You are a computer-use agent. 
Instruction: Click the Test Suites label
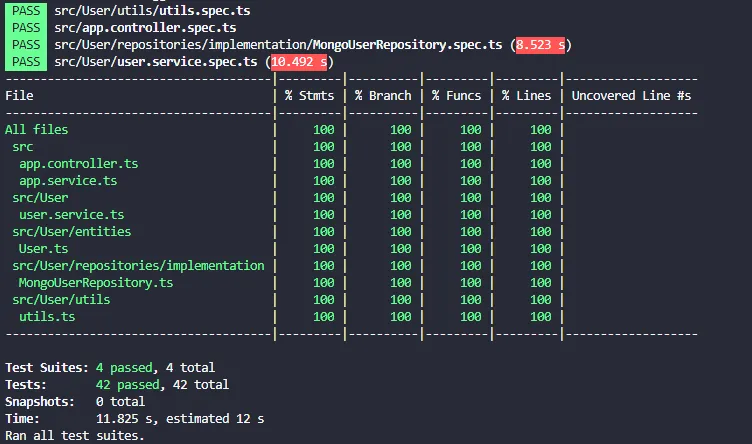click(x=47, y=368)
